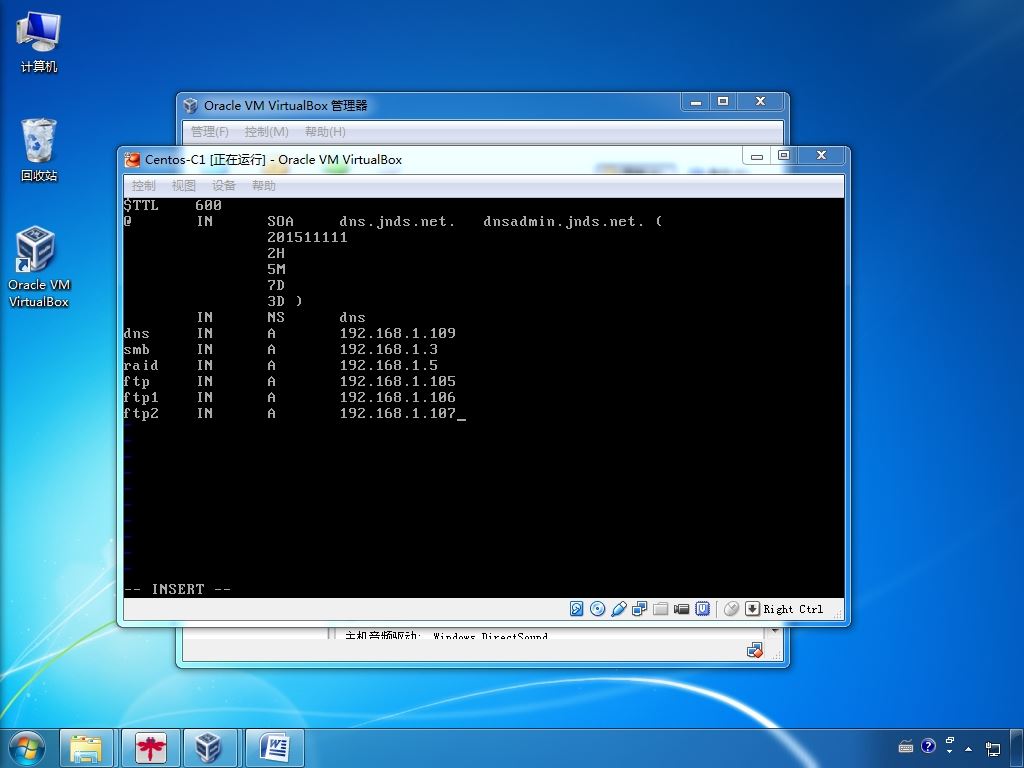Screen dimensions: 1024x768
Task: Click the optical disc drive status icon
Action: click(x=598, y=609)
